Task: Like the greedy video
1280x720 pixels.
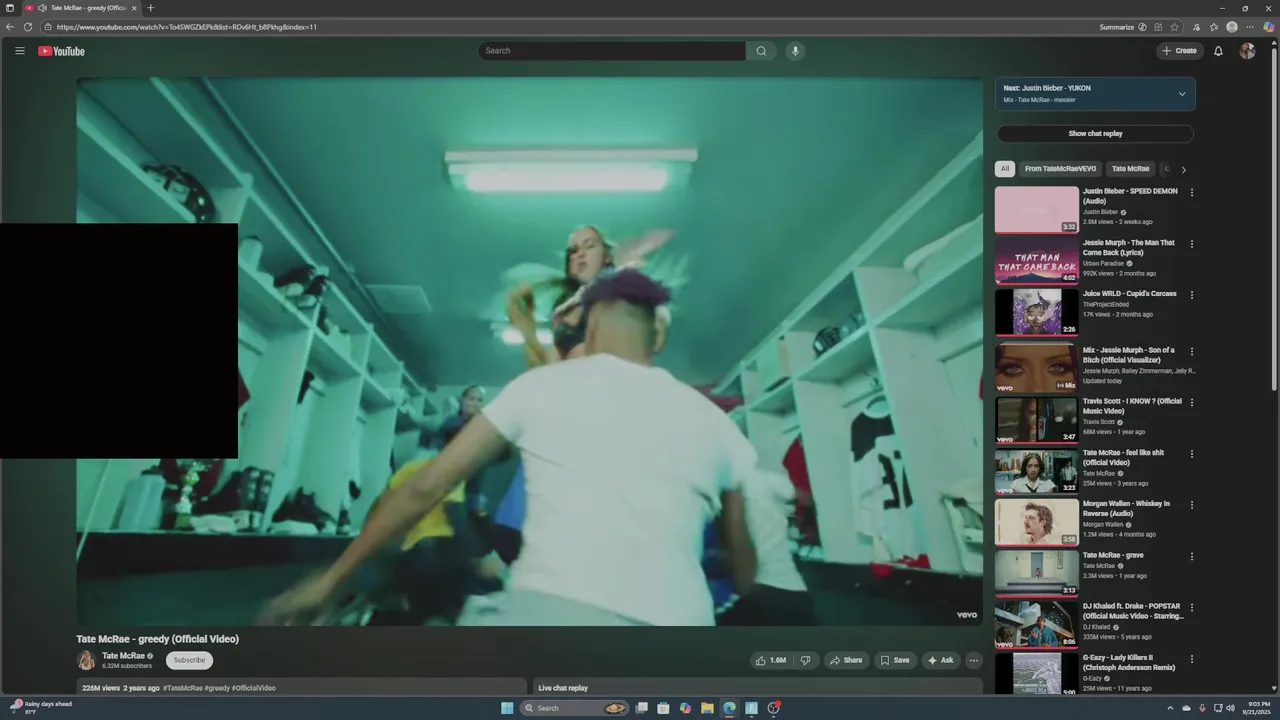Action: [770, 660]
